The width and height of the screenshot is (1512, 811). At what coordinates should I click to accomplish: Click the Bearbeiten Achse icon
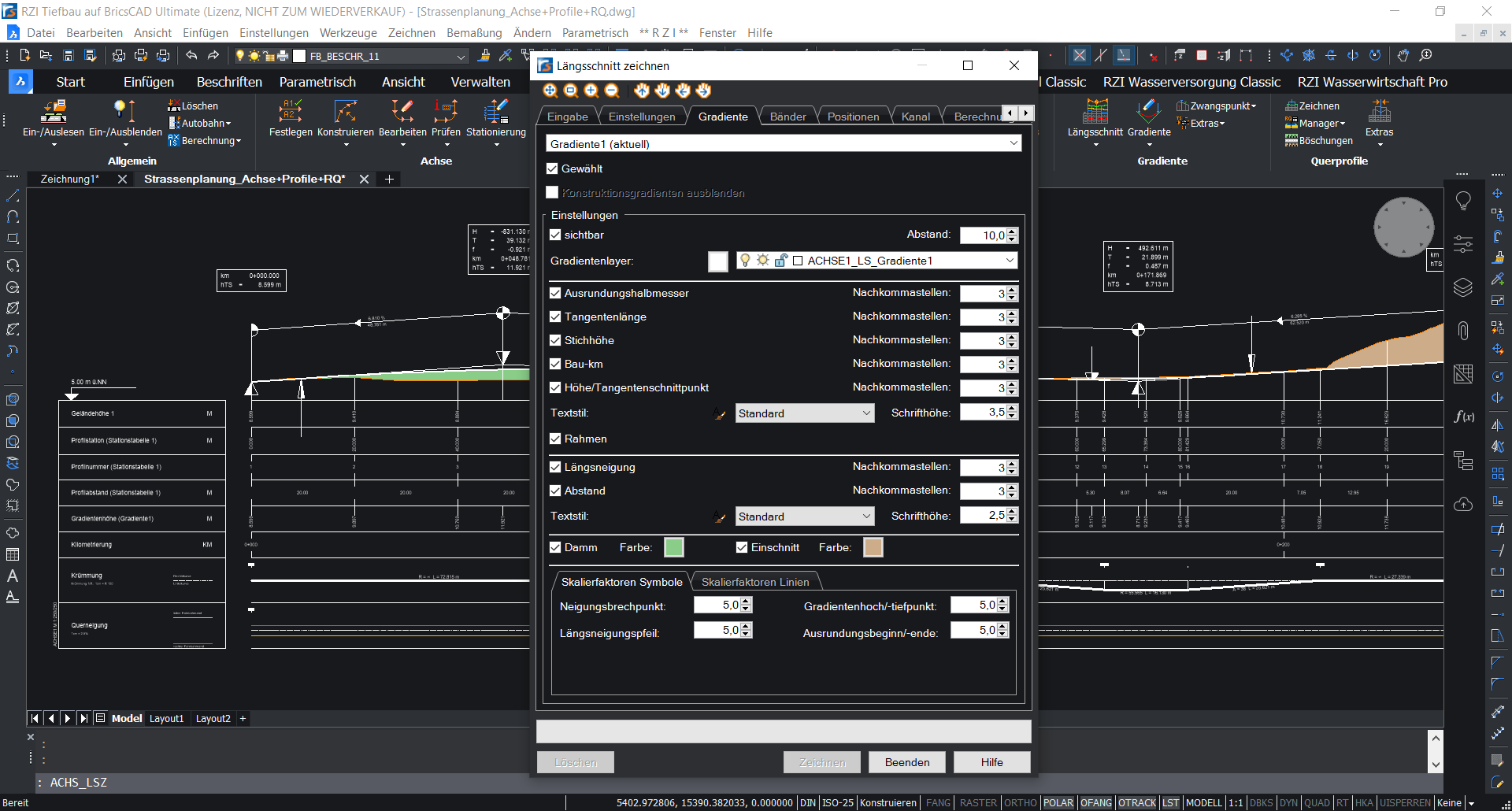pyautogui.click(x=402, y=112)
